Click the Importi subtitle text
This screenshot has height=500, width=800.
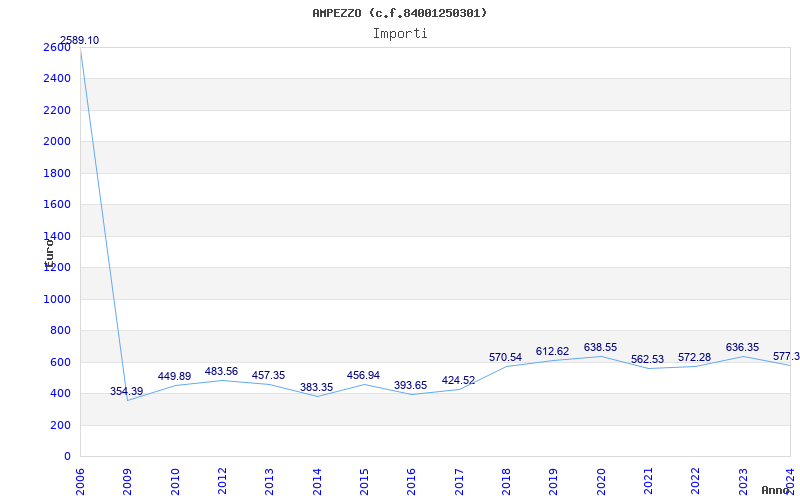point(400,33)
